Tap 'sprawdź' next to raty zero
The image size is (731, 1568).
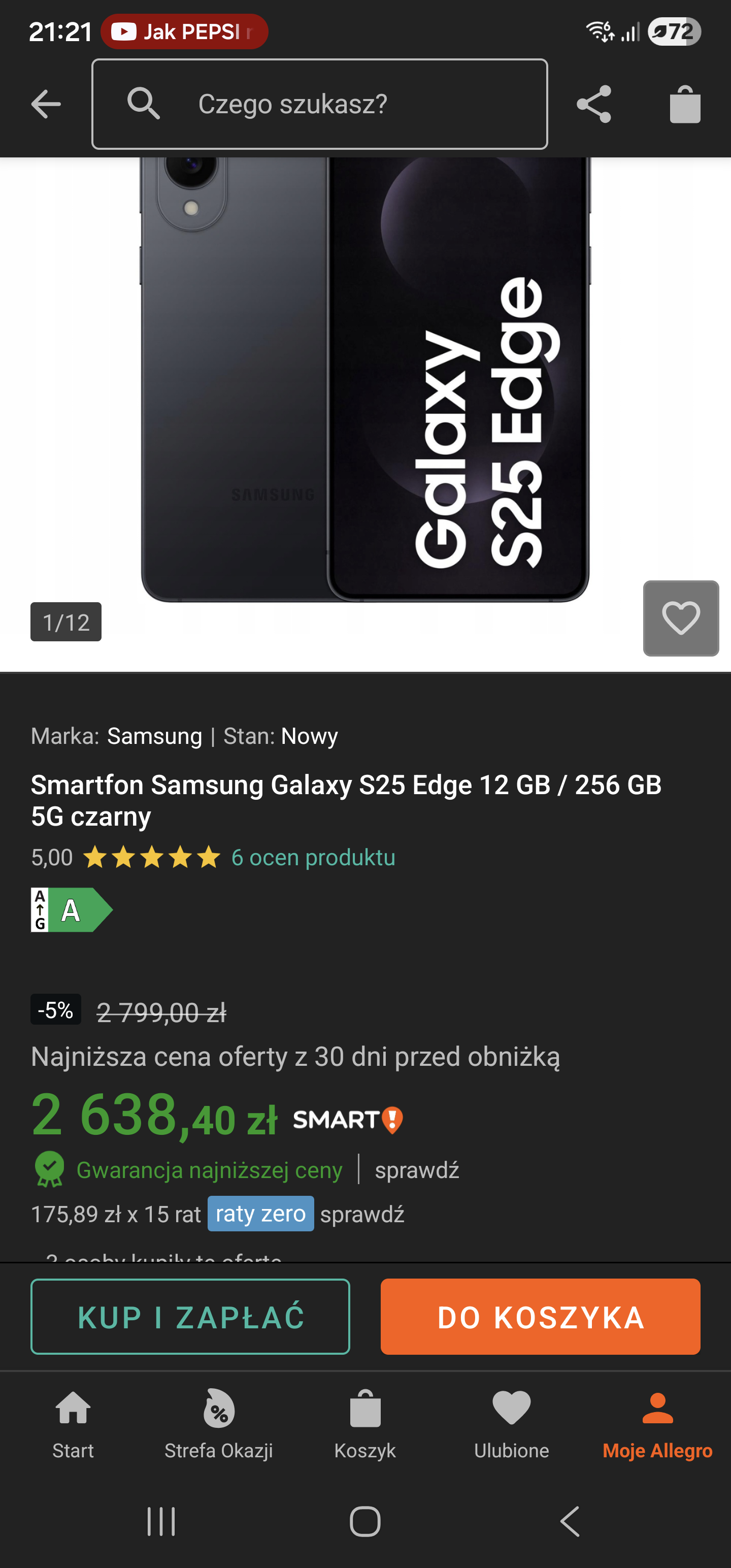coord(362,1214)
